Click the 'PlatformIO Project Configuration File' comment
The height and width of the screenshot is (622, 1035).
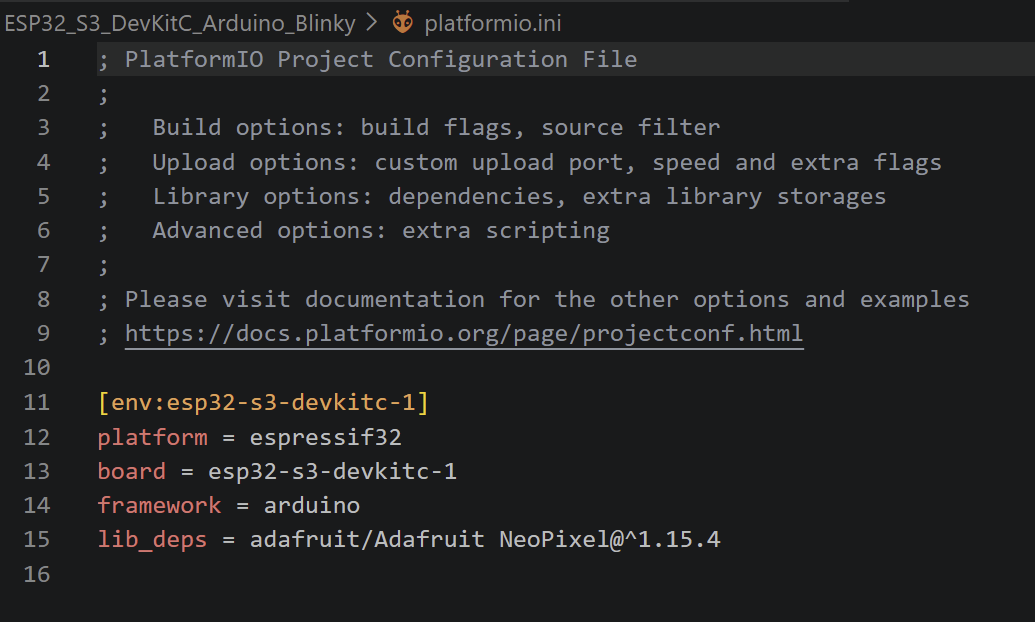pos(380,59)
